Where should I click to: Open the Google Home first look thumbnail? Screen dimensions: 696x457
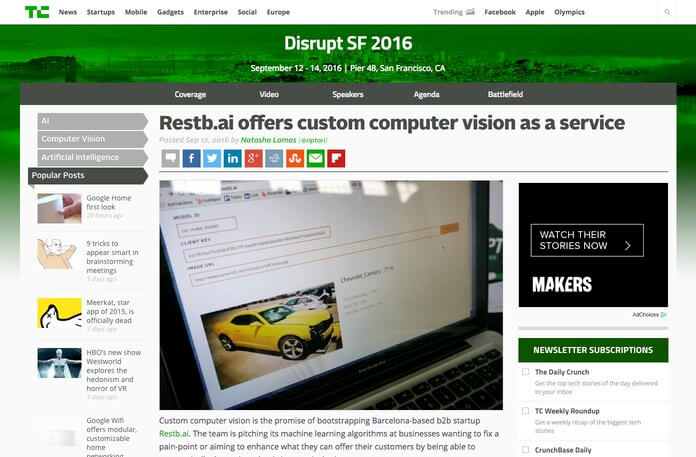pos(59,208)
